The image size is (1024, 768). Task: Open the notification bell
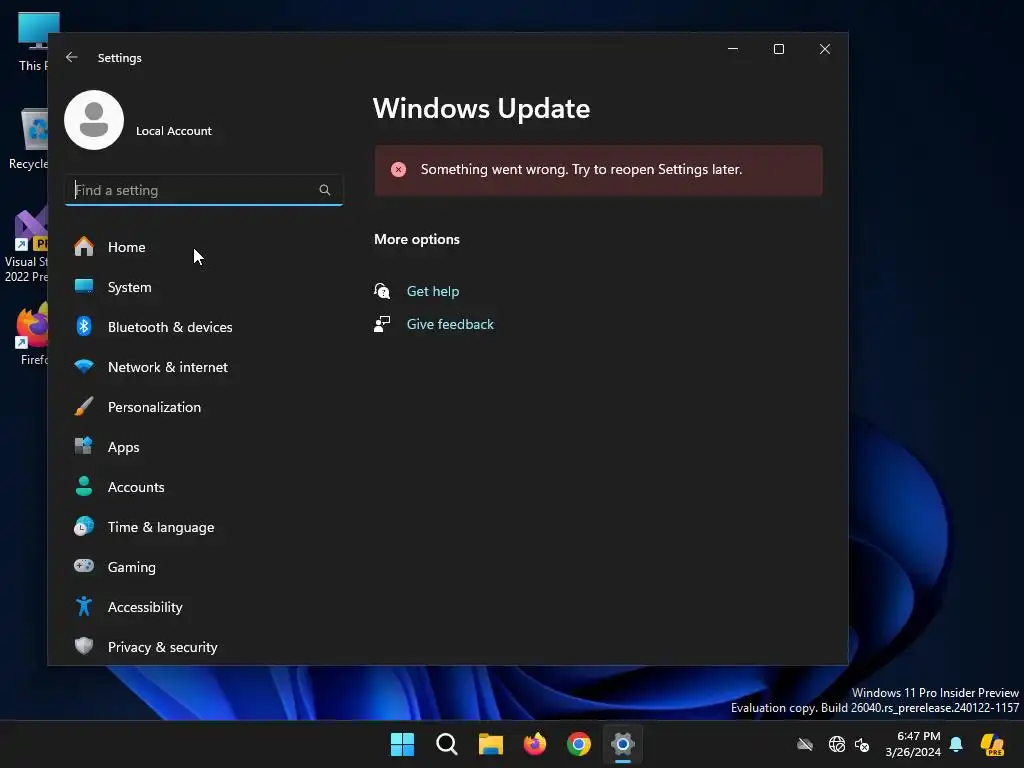pyautogui.click(x=956, y=744)
